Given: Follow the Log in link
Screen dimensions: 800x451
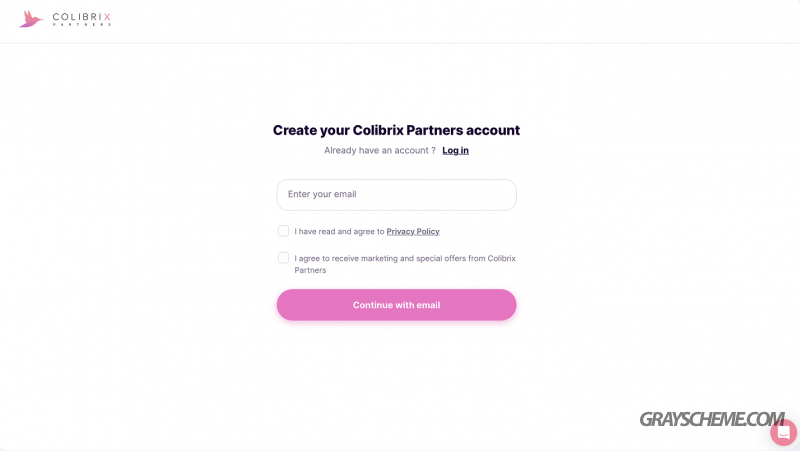Looking at the screenshot, I should pyautogui.click(x=455, y=151).
